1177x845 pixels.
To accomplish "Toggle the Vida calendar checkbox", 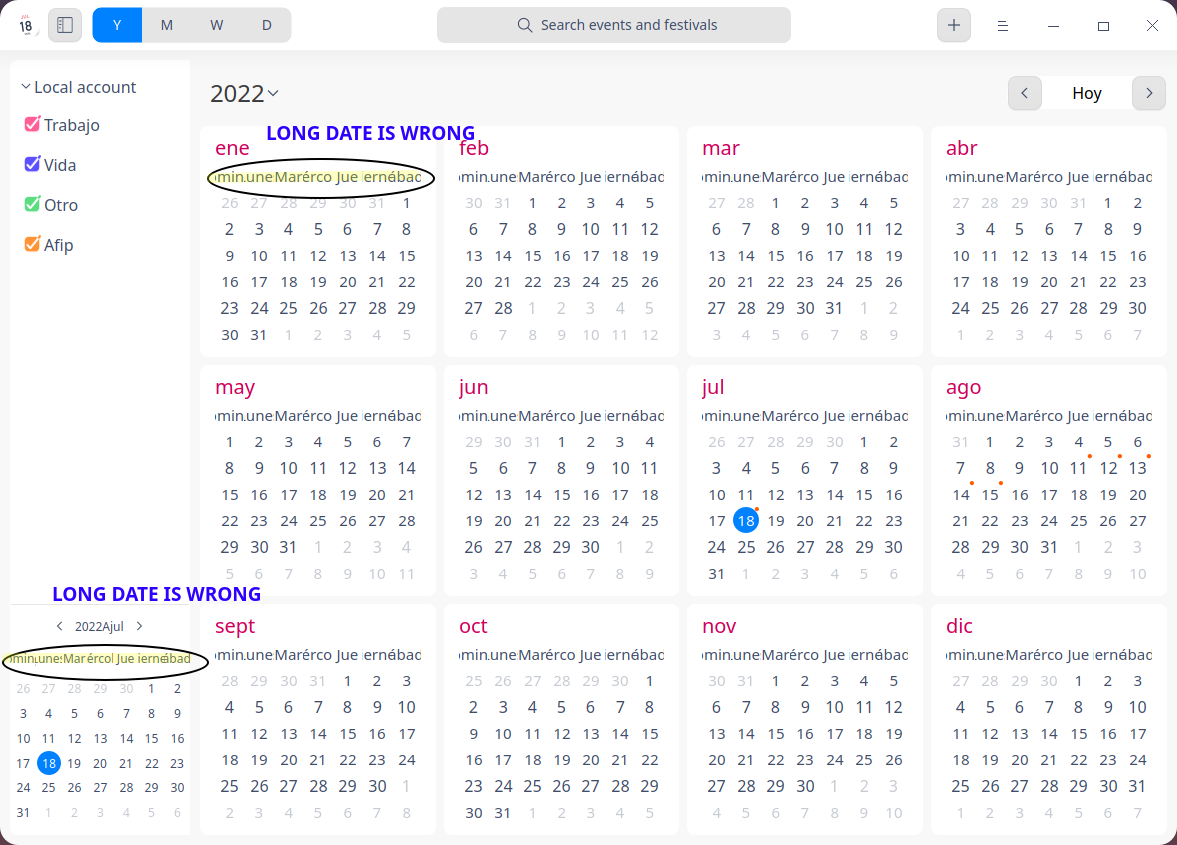I will pos(32,164).
